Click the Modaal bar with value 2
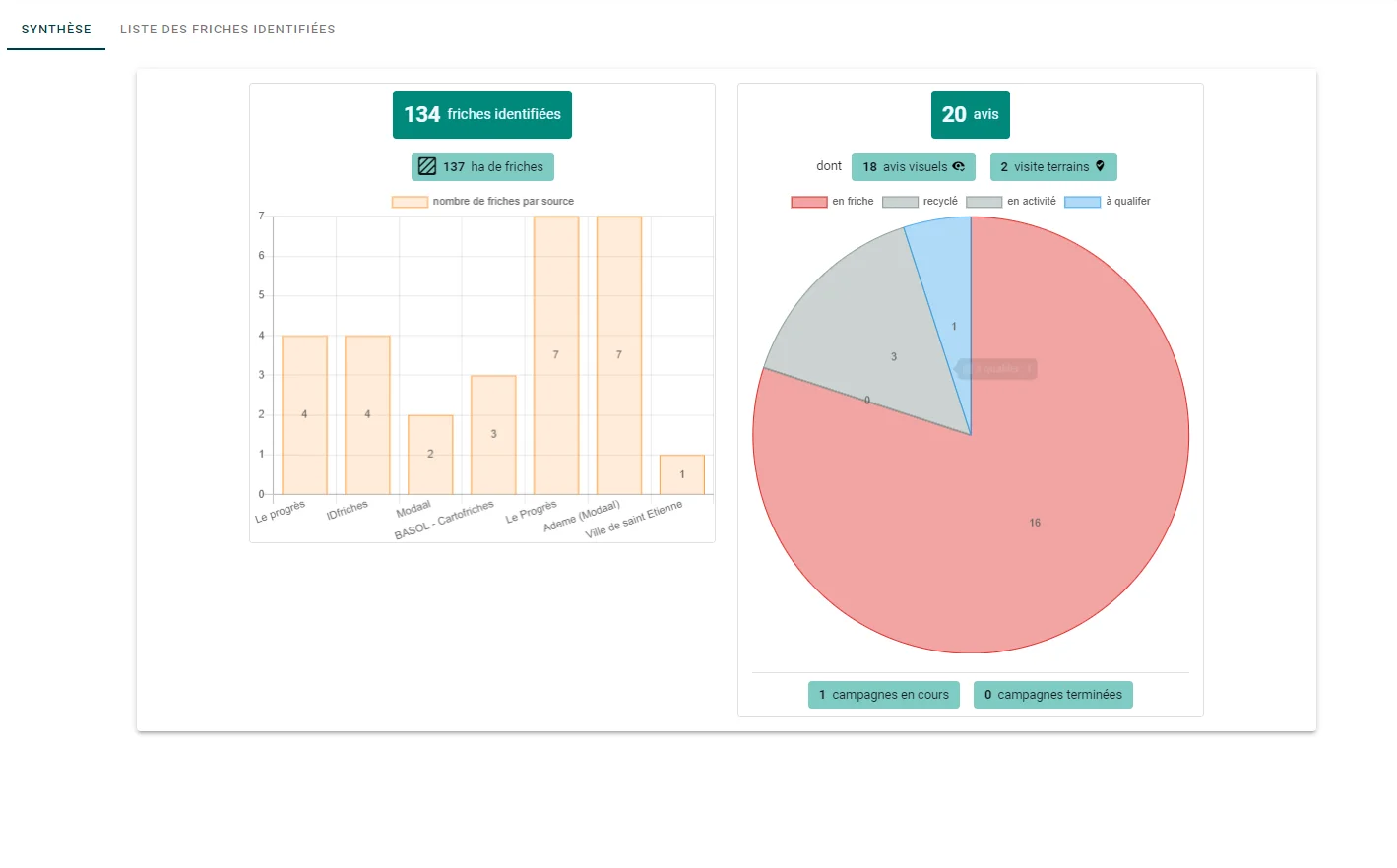 [430, 455]
